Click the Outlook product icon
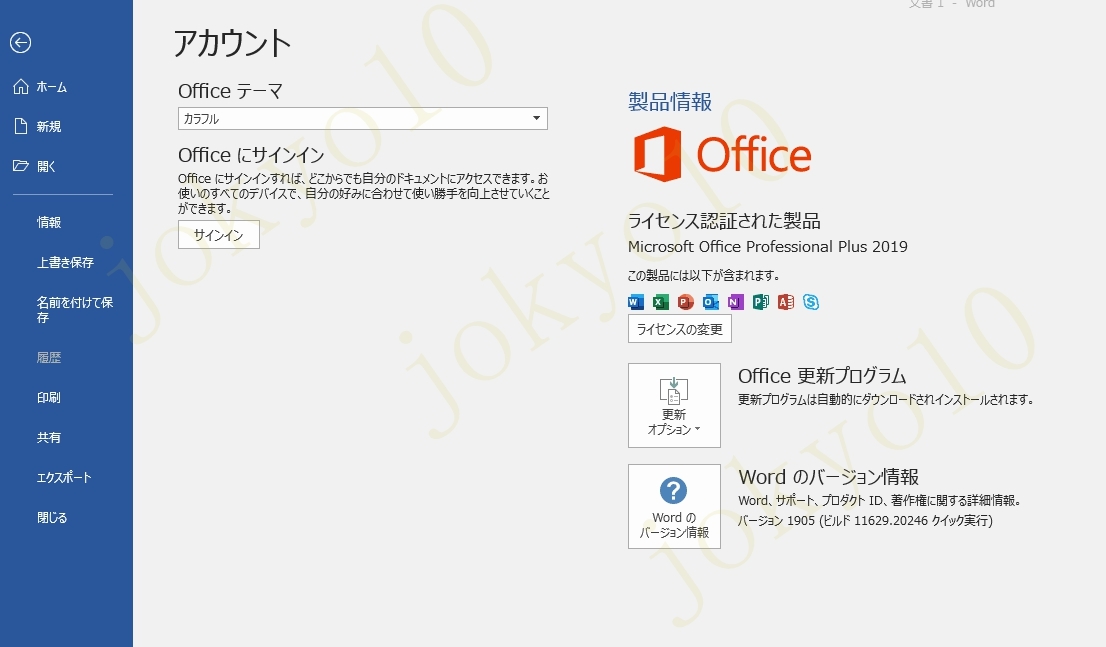 point(710,302)
